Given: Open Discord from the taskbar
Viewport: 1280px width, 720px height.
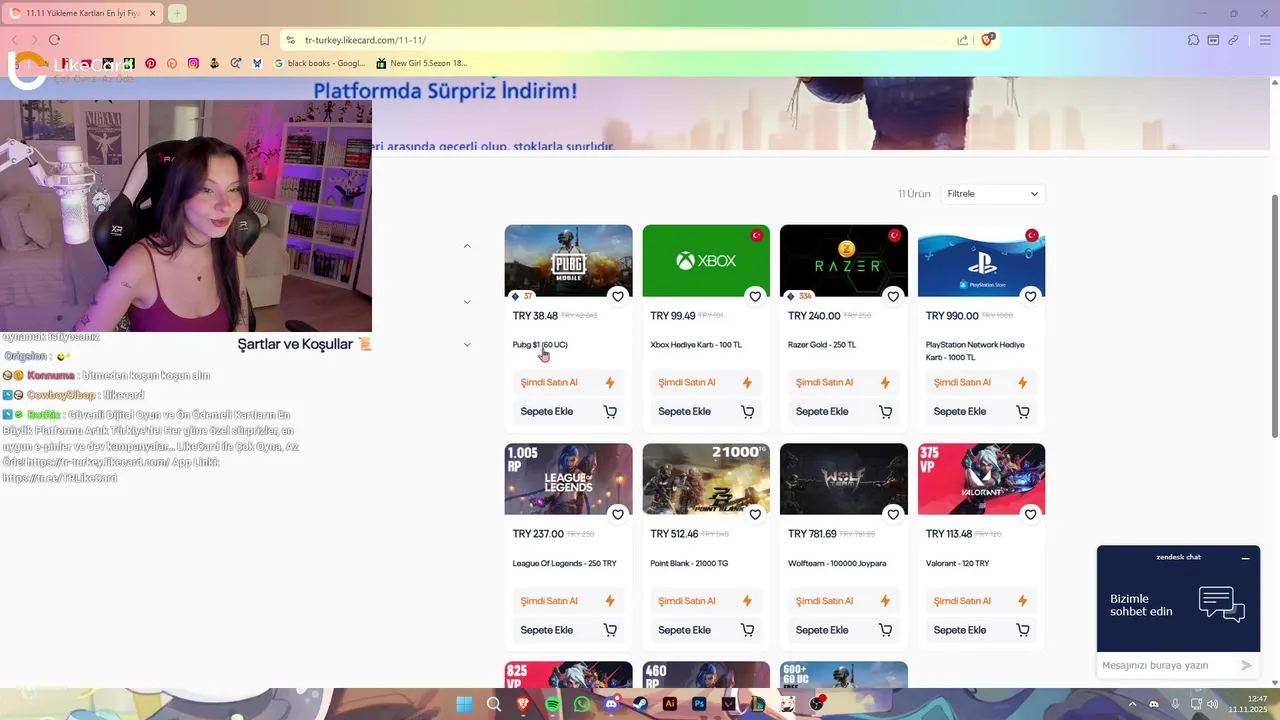Looking at the screenshot, I should pos(611,704).
